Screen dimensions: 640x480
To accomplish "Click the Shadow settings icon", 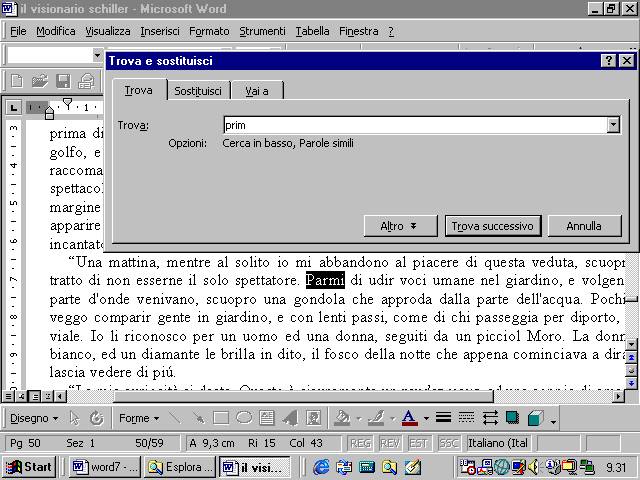I will pos(512,418).
